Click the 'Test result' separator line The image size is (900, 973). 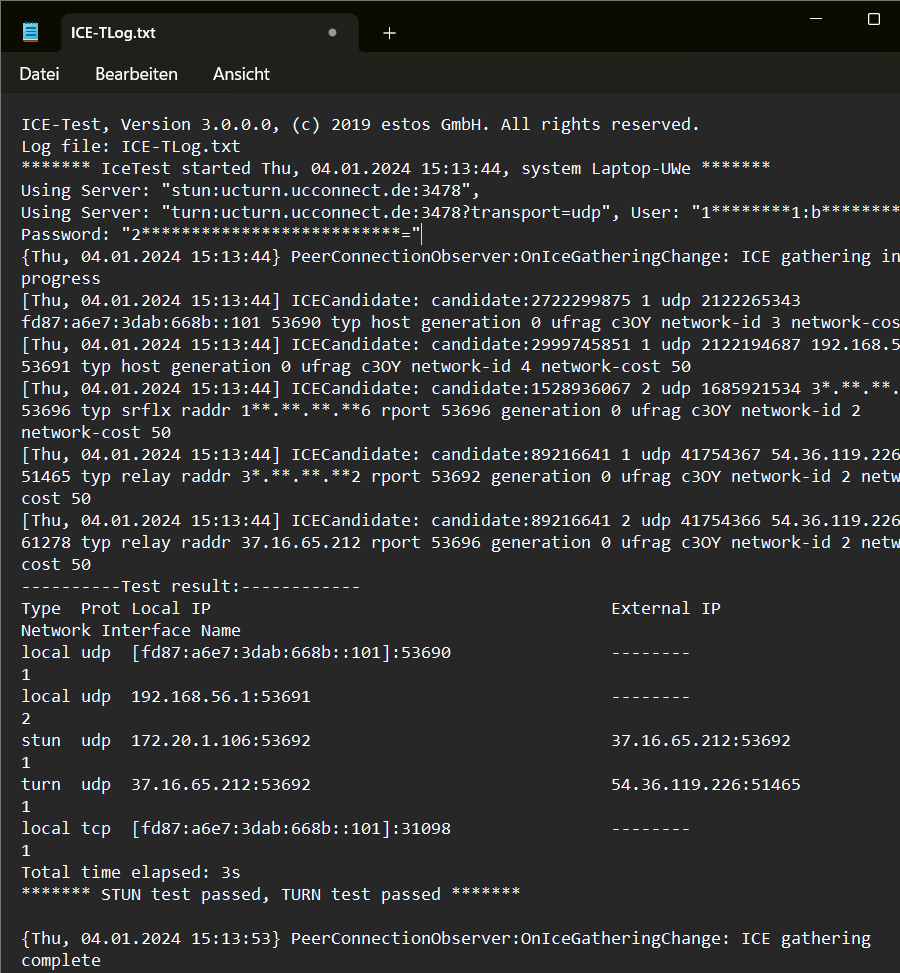190,586
